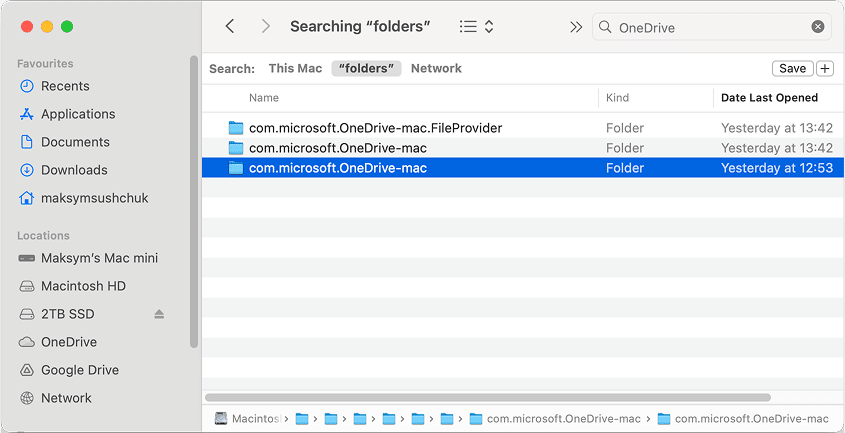Open Applications in the sidebar

(78, 114)
